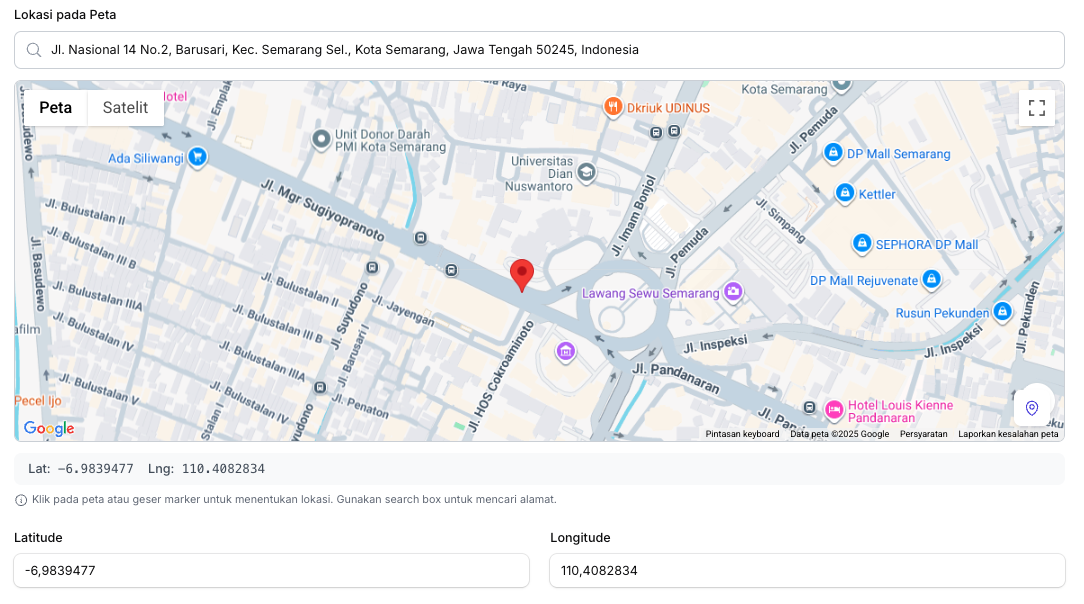Click the search magnifier icon in address box
The width and height of the screenshot is (1084, 604).
(x=34, y=50)
